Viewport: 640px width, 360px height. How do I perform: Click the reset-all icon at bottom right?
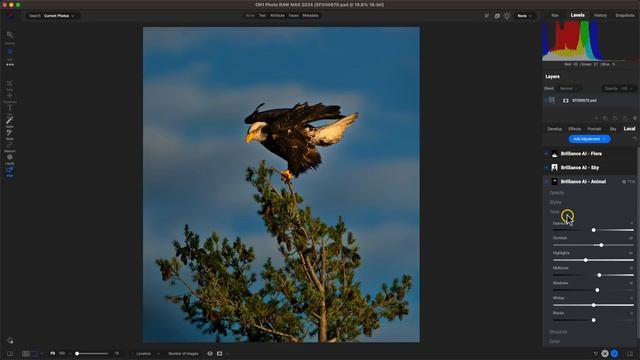pyautogui.click(x=596, y=353)
